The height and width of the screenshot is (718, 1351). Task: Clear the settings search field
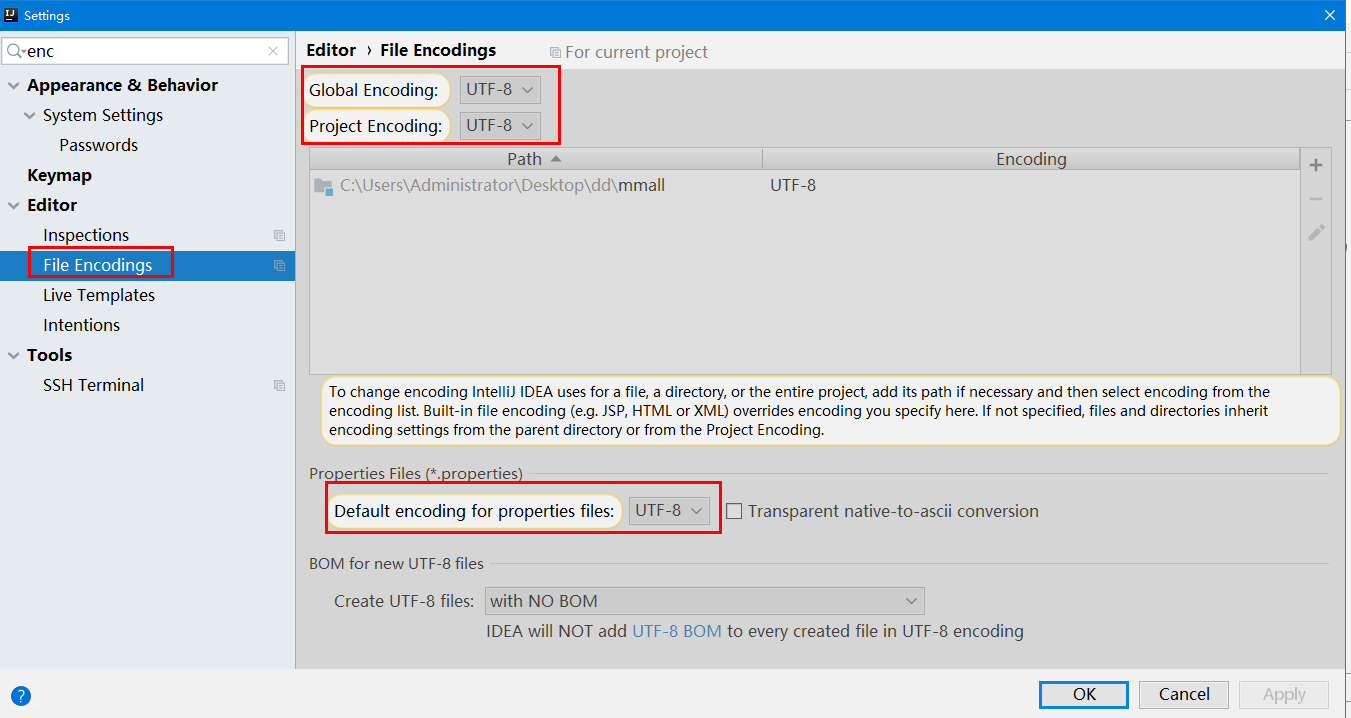tap(273, 51)
